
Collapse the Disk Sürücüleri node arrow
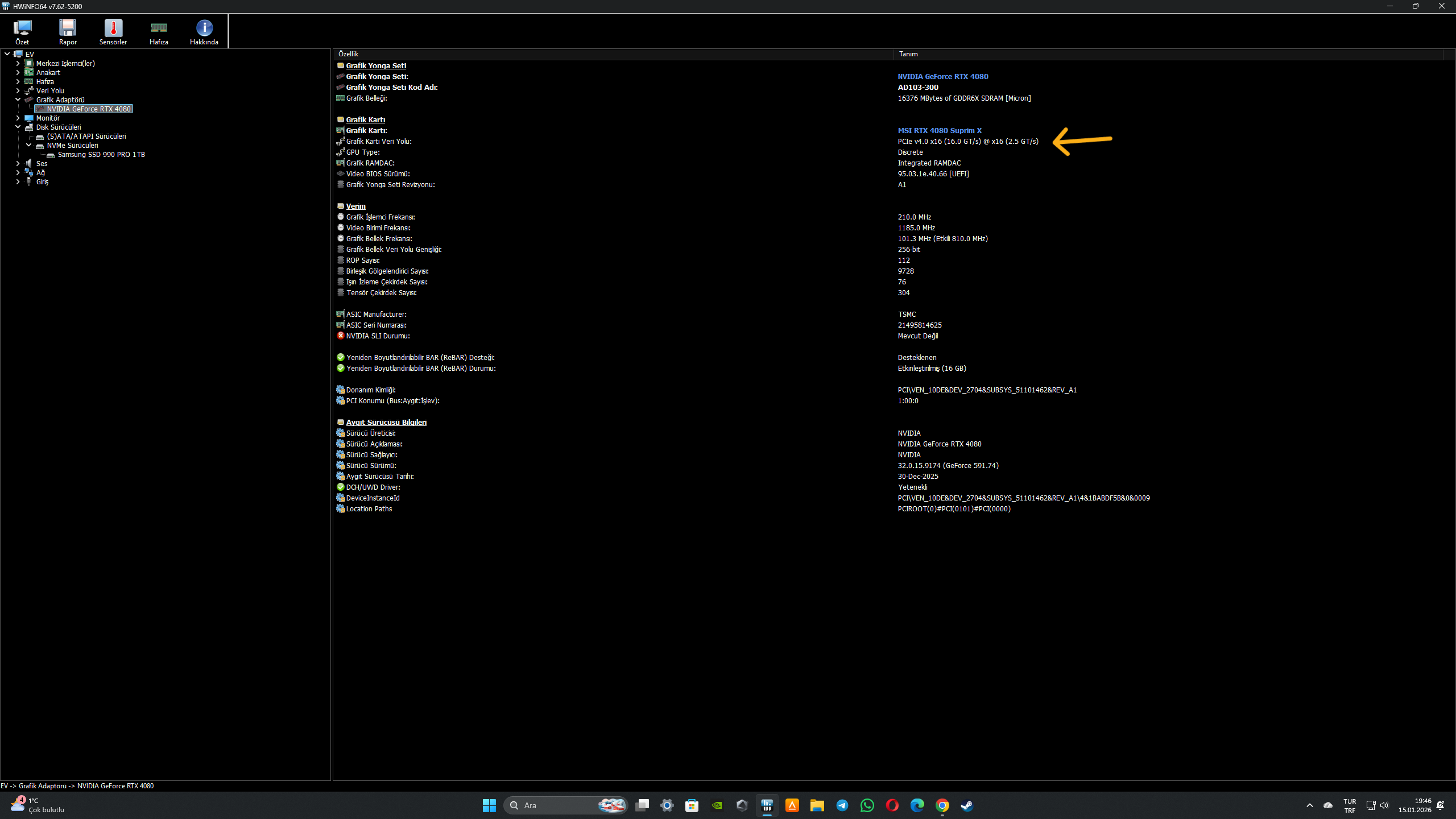(18, 127)
